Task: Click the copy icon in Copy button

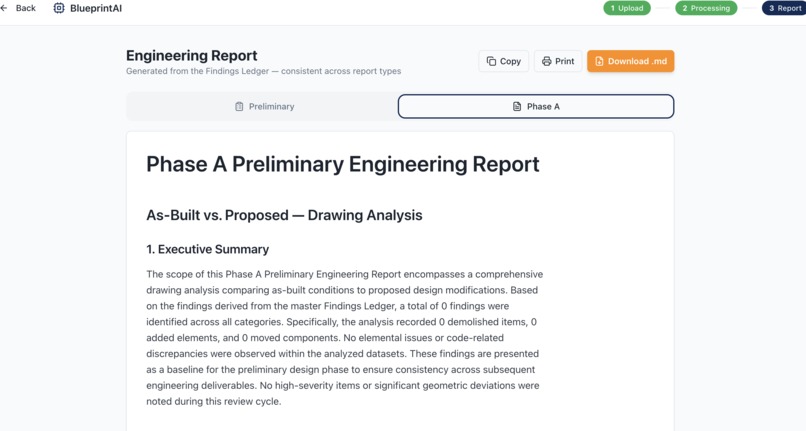Action: click(x=491, y=61)
